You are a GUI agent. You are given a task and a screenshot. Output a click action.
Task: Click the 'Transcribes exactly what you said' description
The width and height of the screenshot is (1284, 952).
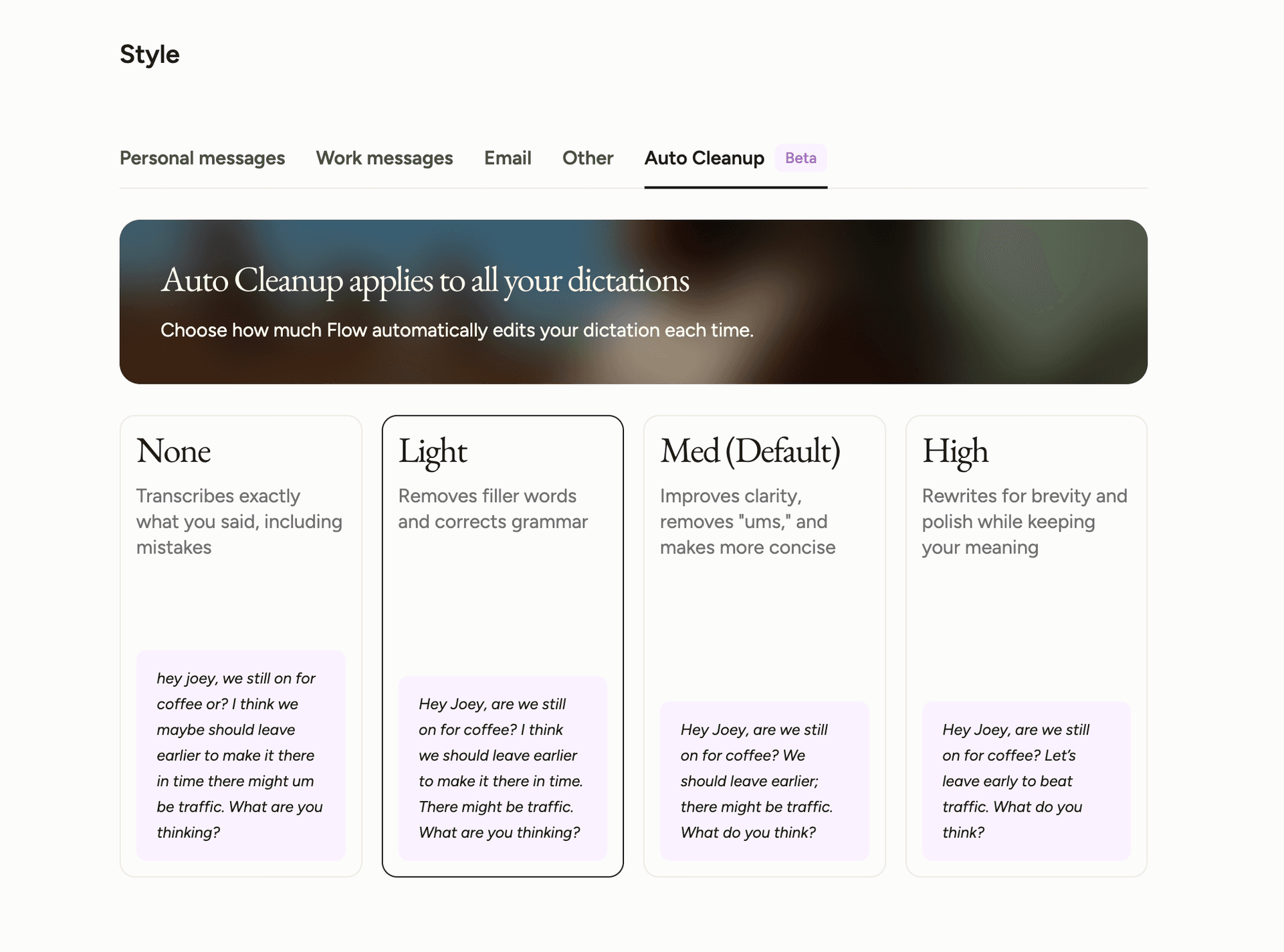coord(239,521)
